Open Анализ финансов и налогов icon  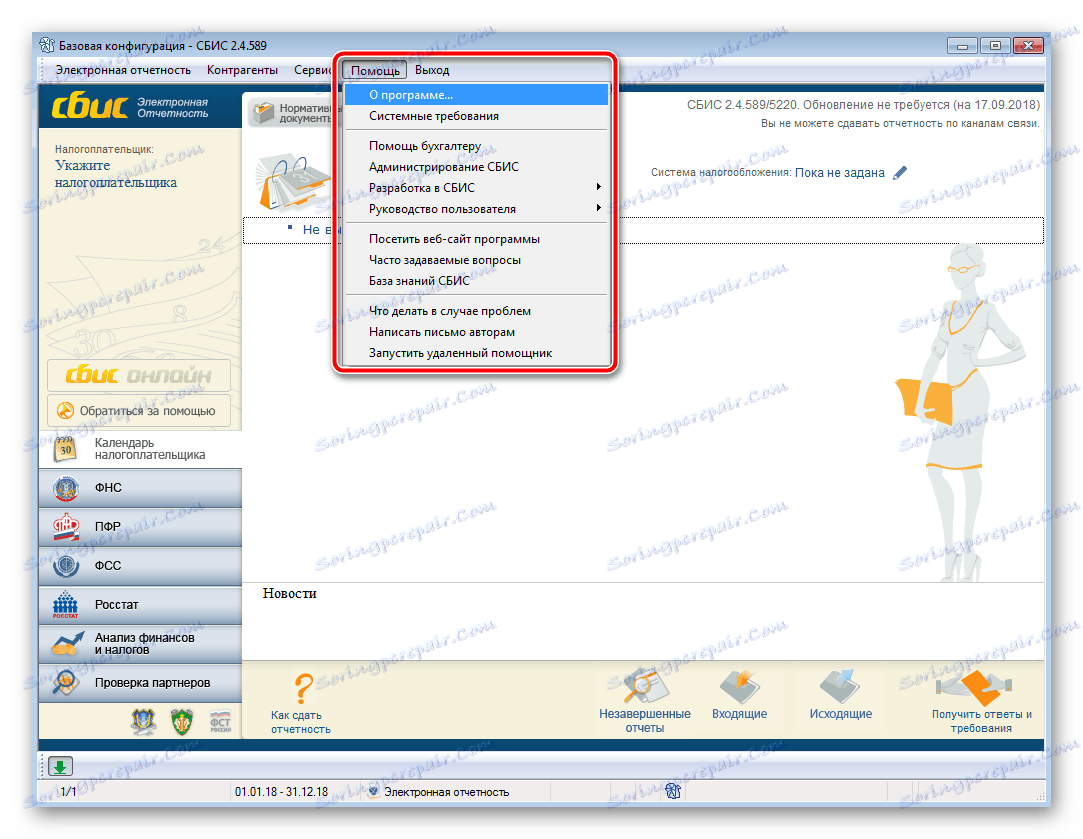point(66,644)
